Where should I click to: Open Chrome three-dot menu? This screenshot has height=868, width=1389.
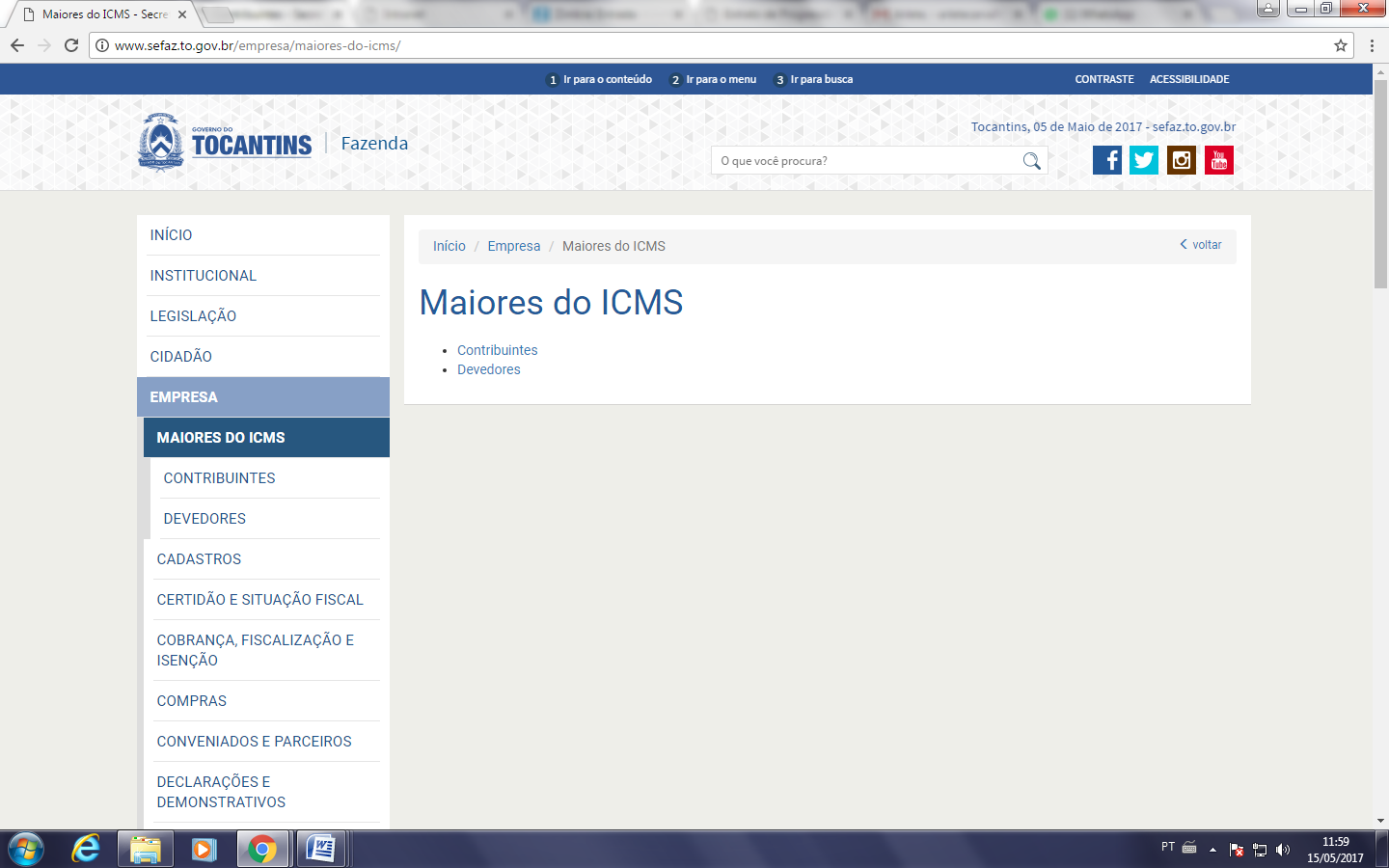click(1372, 45)
